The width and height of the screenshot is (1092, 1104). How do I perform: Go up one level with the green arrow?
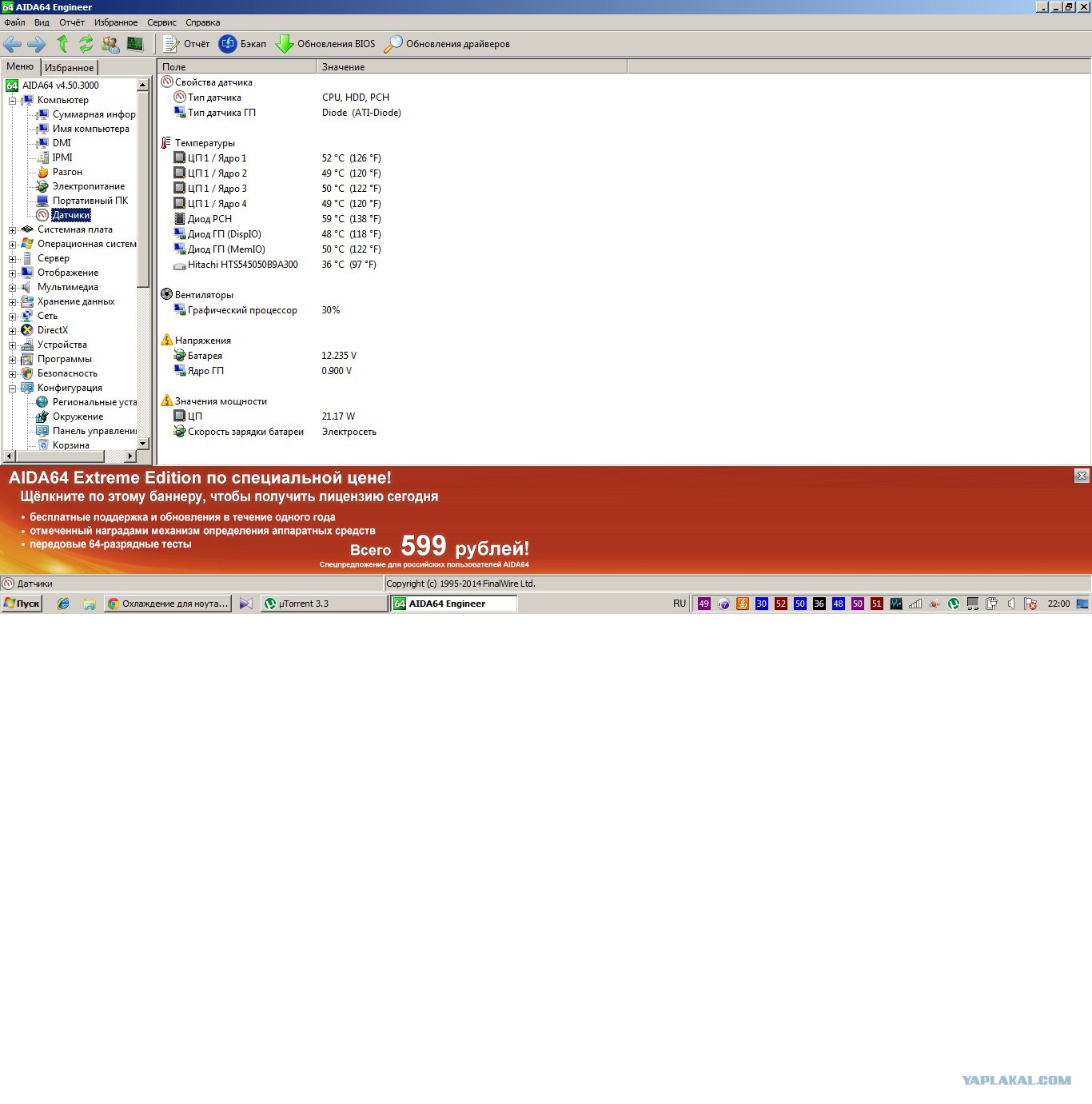click(x=62, y=44)
